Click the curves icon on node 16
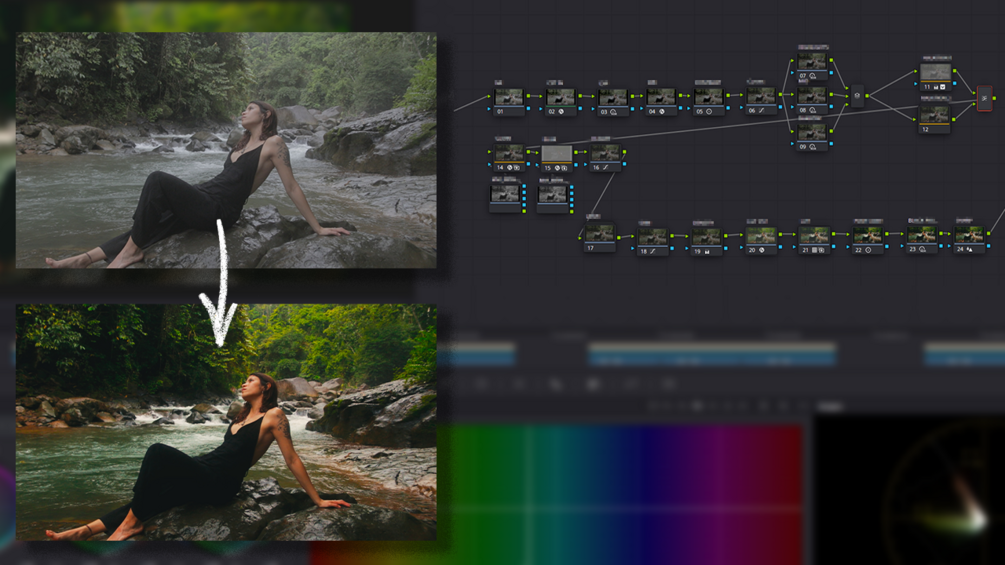 pyautogui.click(x=606, y=167)
